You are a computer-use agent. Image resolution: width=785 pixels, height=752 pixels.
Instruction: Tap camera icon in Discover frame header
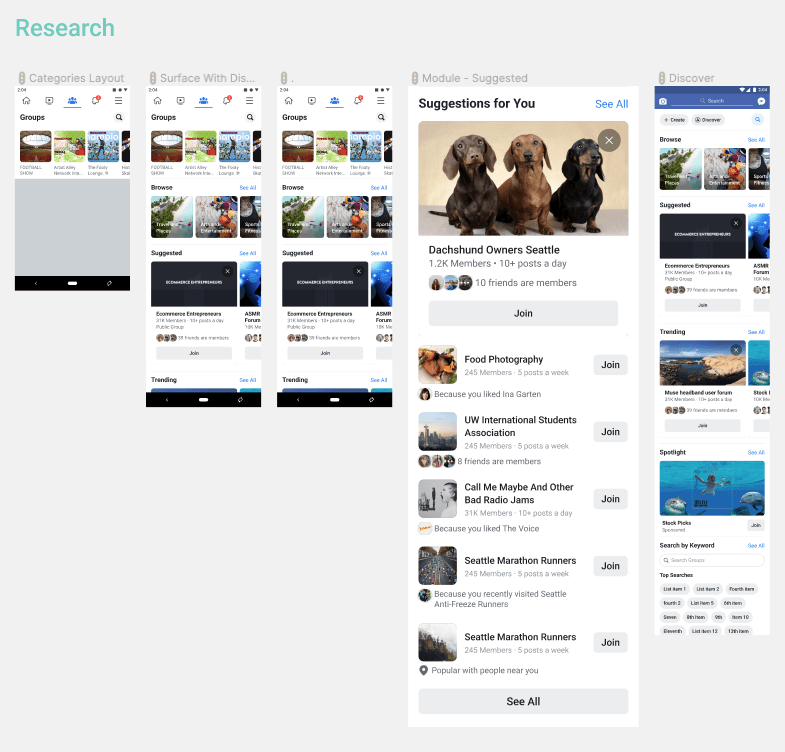click(663, 101)
